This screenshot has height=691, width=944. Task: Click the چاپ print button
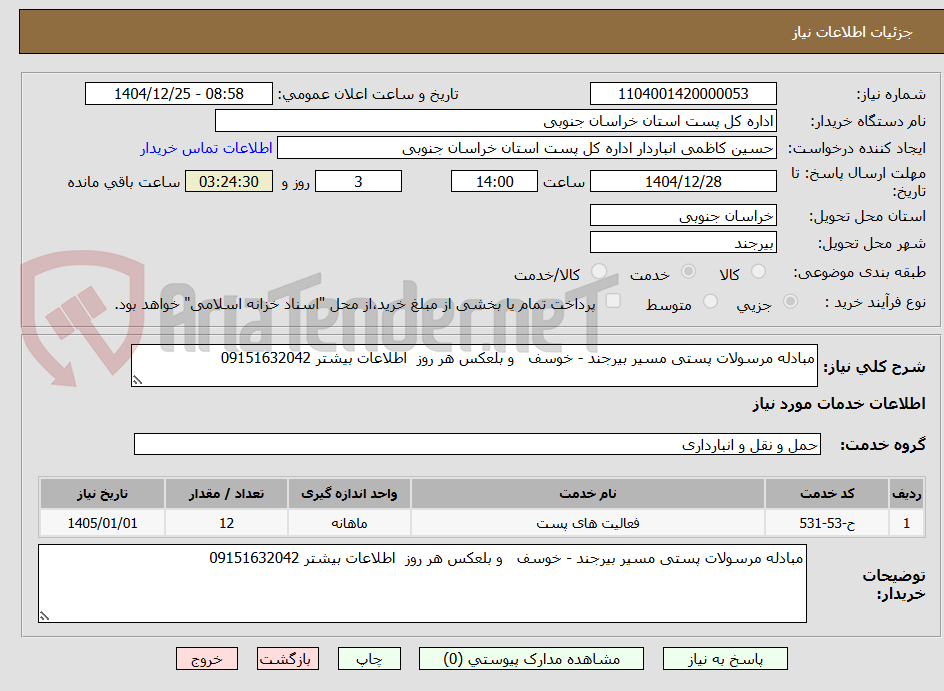tap(368, 658)
